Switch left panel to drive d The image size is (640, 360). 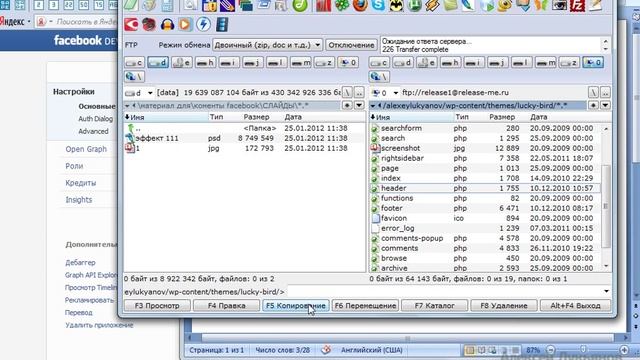tap(158, 62)
